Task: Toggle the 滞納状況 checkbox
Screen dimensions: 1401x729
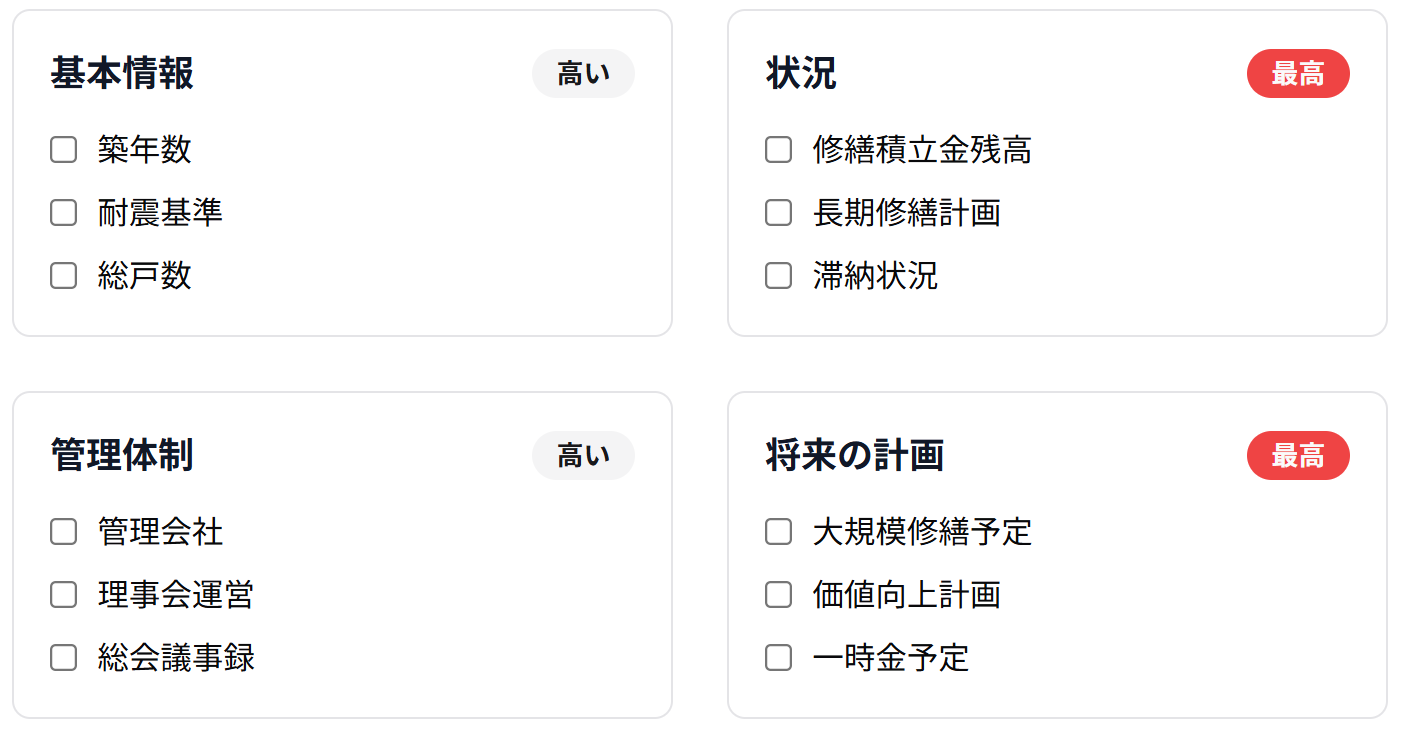Action: point(778,276)
